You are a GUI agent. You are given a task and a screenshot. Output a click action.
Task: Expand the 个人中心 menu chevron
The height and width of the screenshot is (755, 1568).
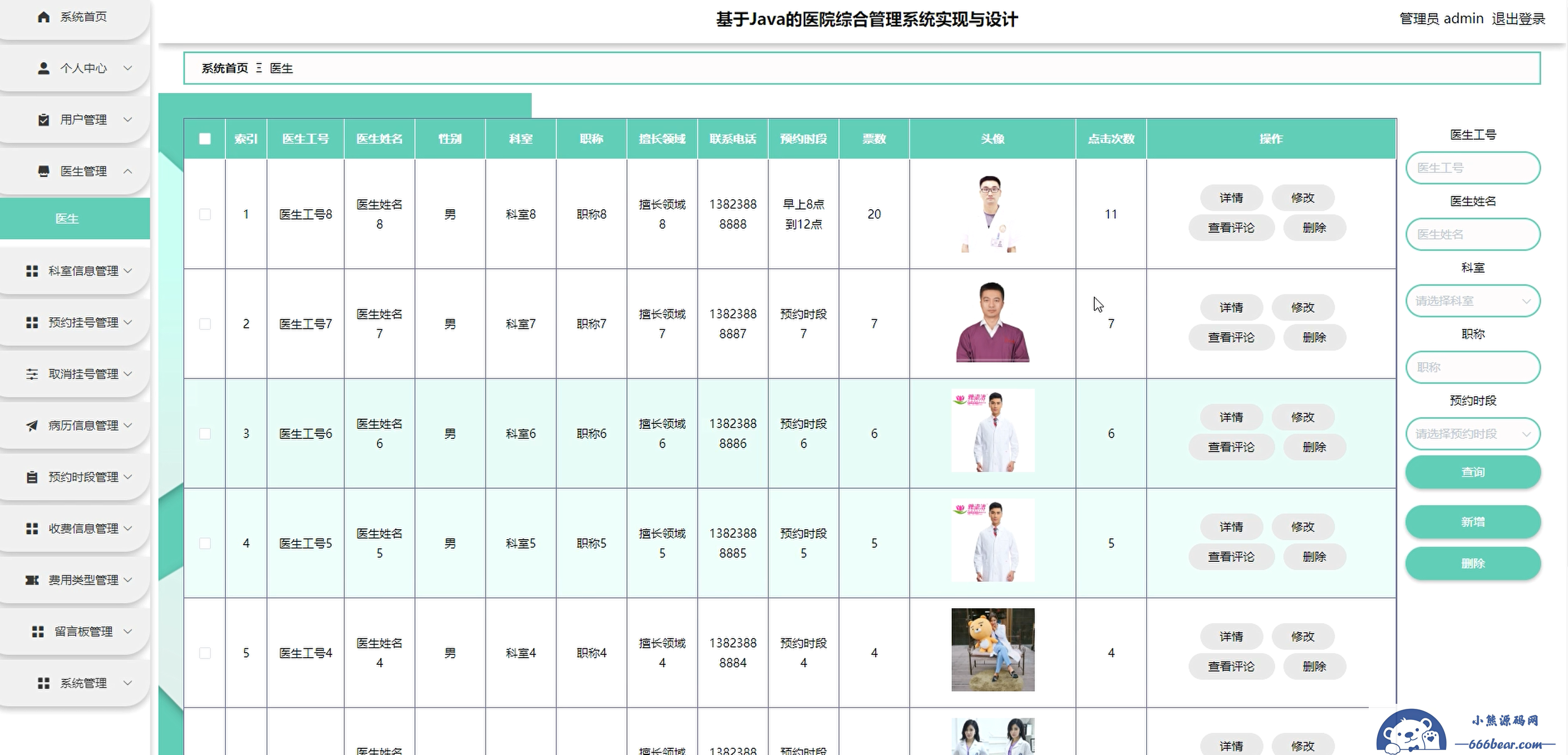[x=128, y=68]
